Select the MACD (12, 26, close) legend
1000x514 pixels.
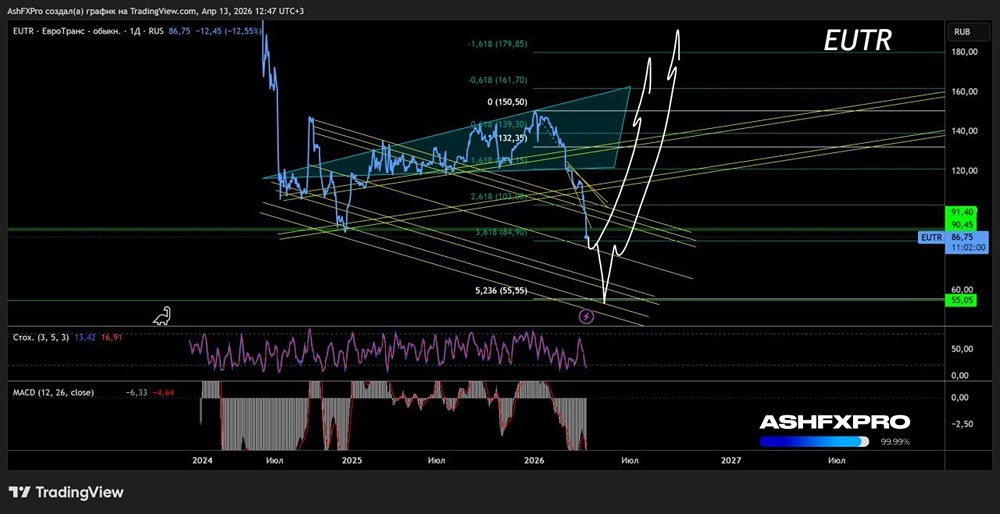54,393
